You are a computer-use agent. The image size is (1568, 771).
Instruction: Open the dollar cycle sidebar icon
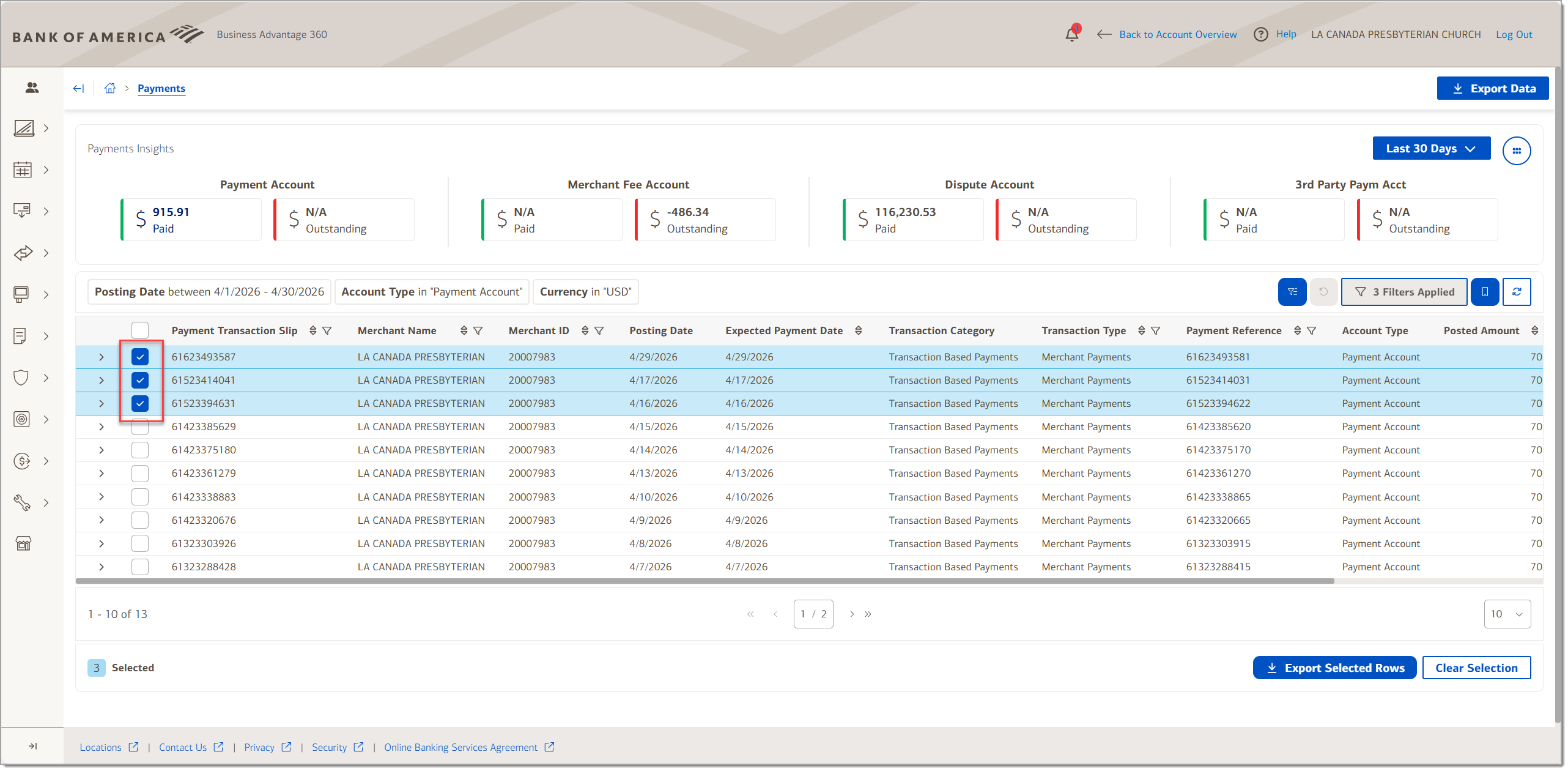[x=22, y=461]
